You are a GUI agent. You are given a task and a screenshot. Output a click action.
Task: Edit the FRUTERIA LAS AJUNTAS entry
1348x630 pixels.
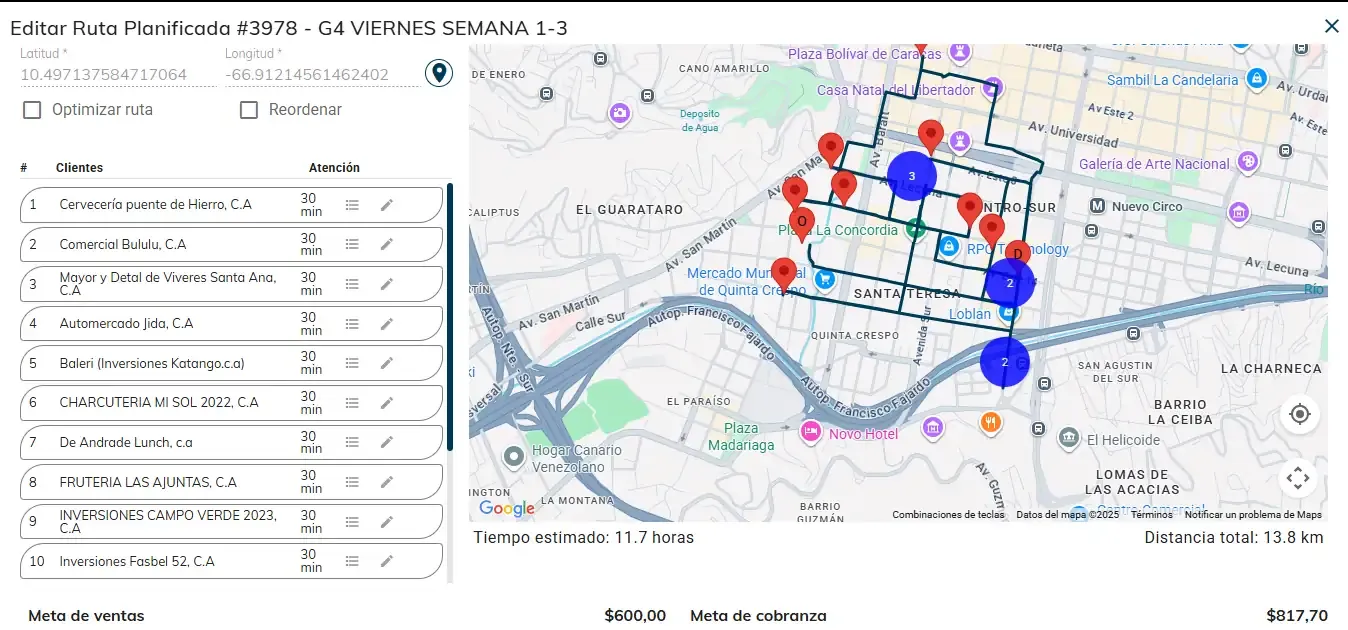click(x=387, y=482)
